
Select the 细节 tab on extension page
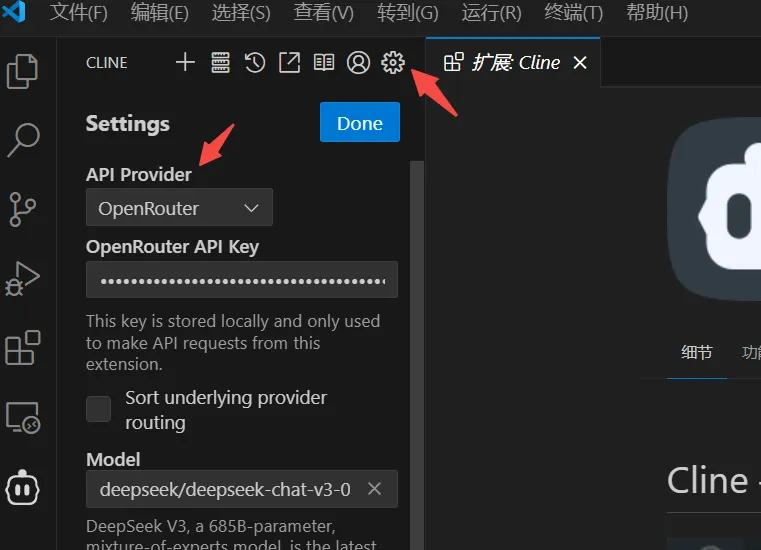696,352
